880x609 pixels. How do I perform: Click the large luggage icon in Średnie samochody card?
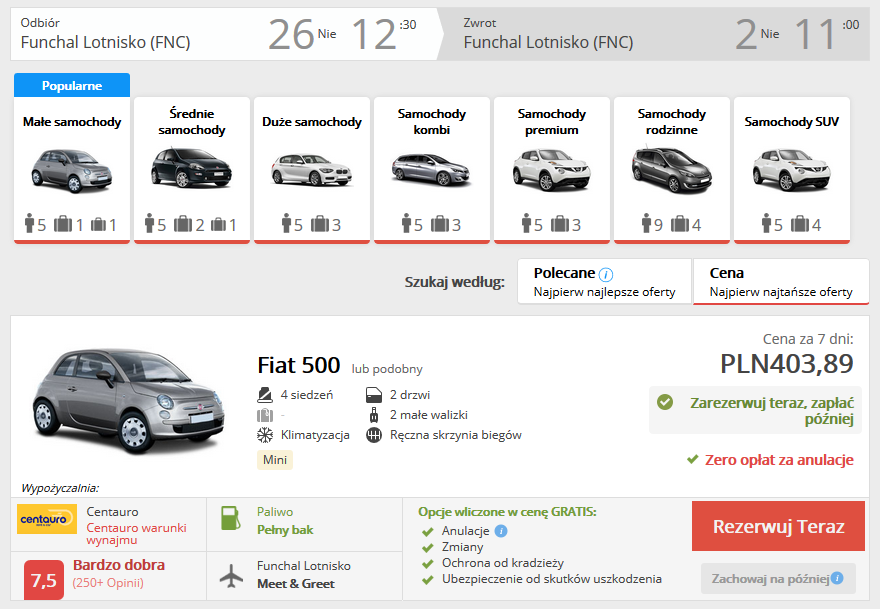(x=183, y=224)
